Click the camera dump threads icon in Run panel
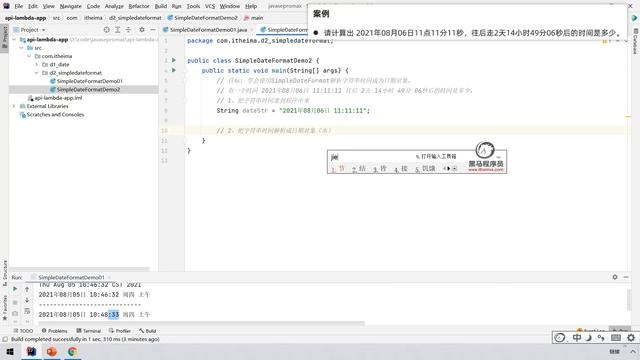640x360 pixels. tap(15, 313)
